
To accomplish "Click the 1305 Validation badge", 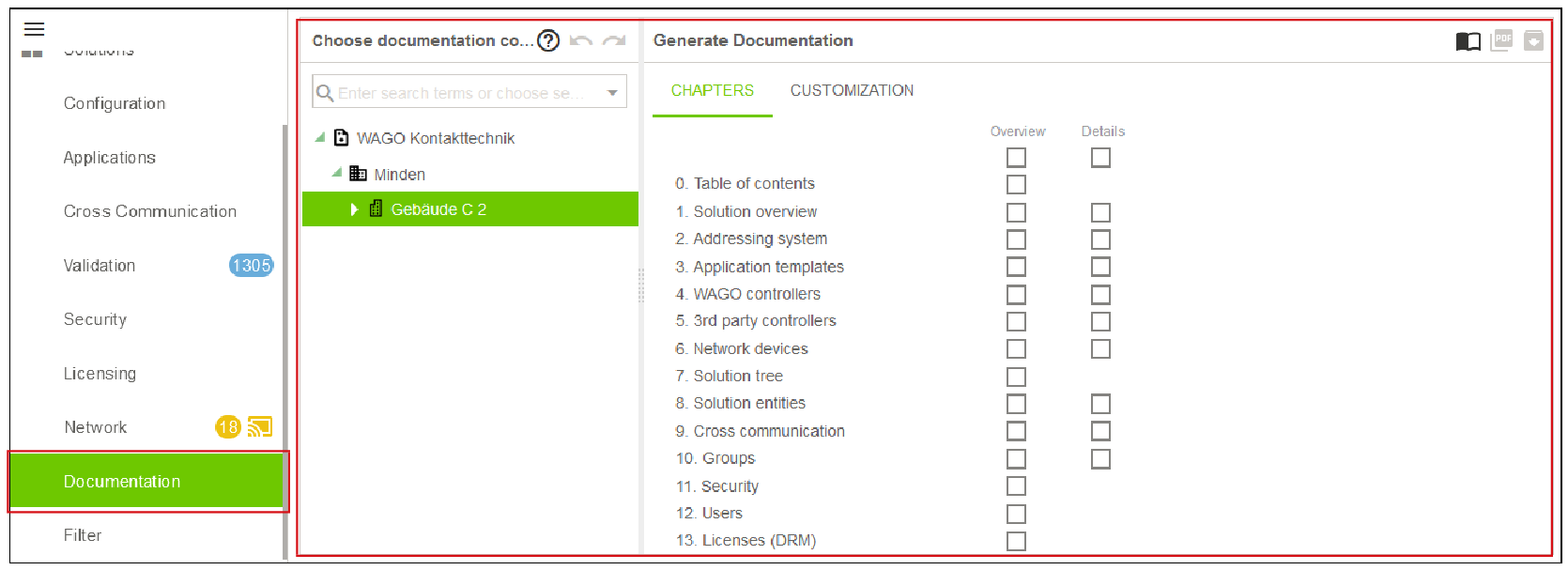I will [x=251, y=266].
